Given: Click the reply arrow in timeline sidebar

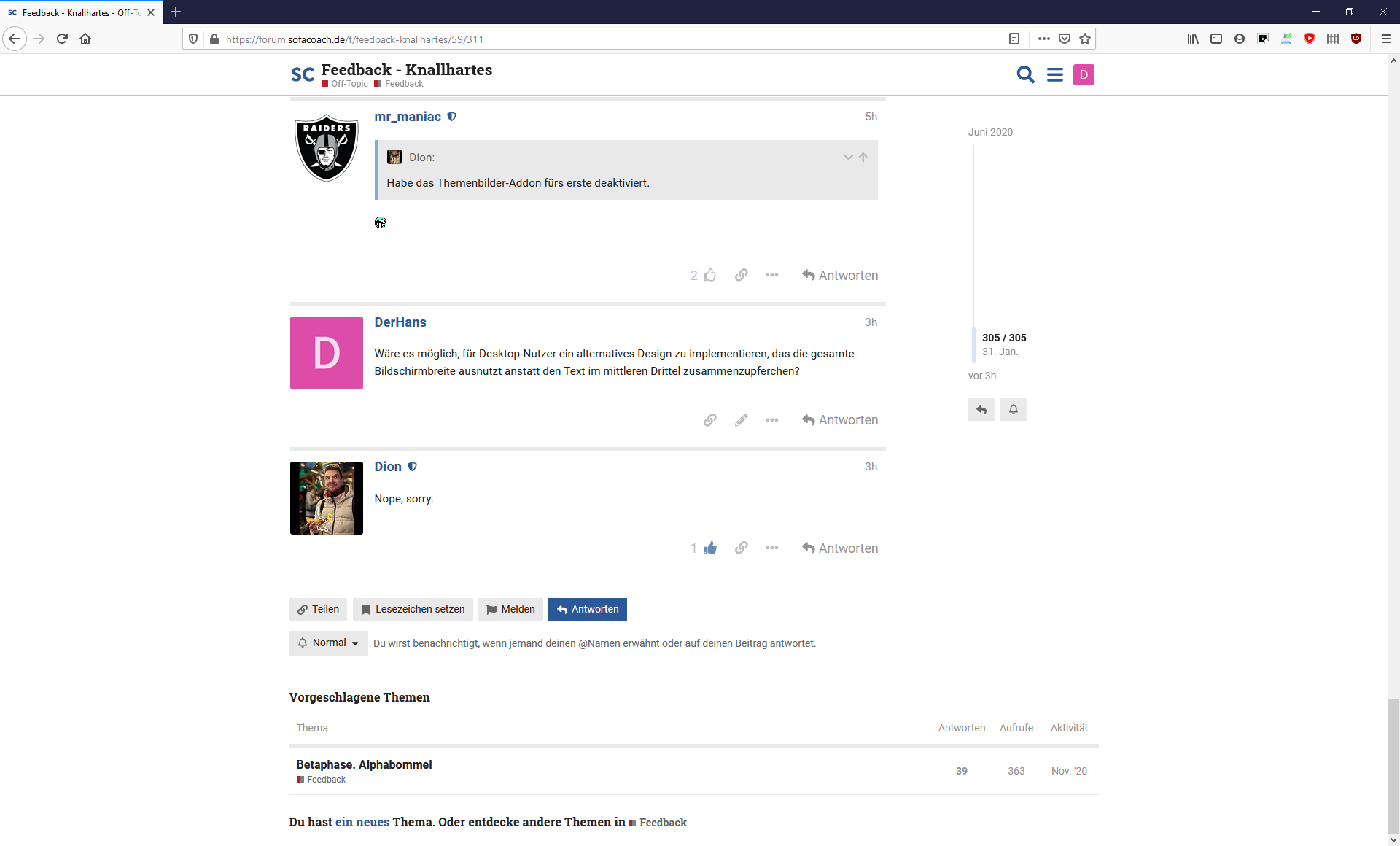Looking at the screenshot, I should (981, 410).
